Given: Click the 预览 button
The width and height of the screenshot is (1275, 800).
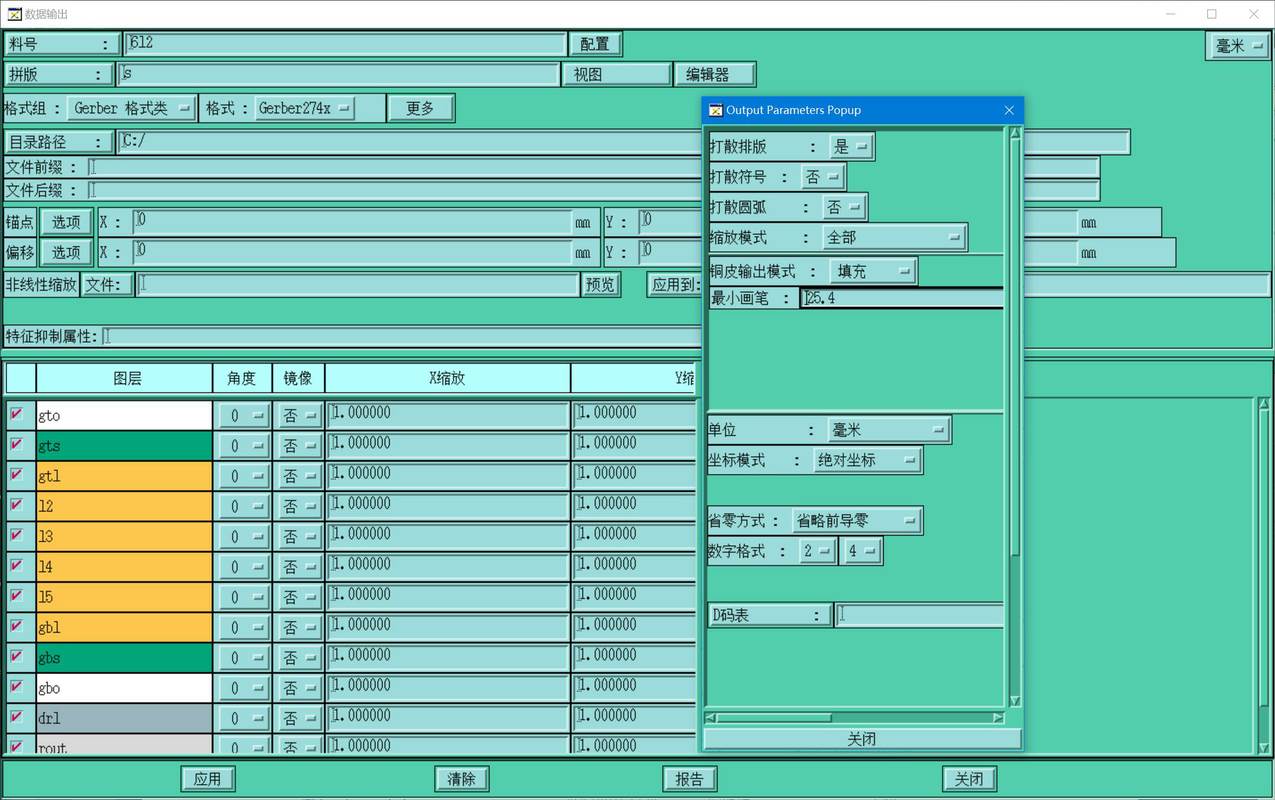Looking at the screenshot, I should point(600,285).
